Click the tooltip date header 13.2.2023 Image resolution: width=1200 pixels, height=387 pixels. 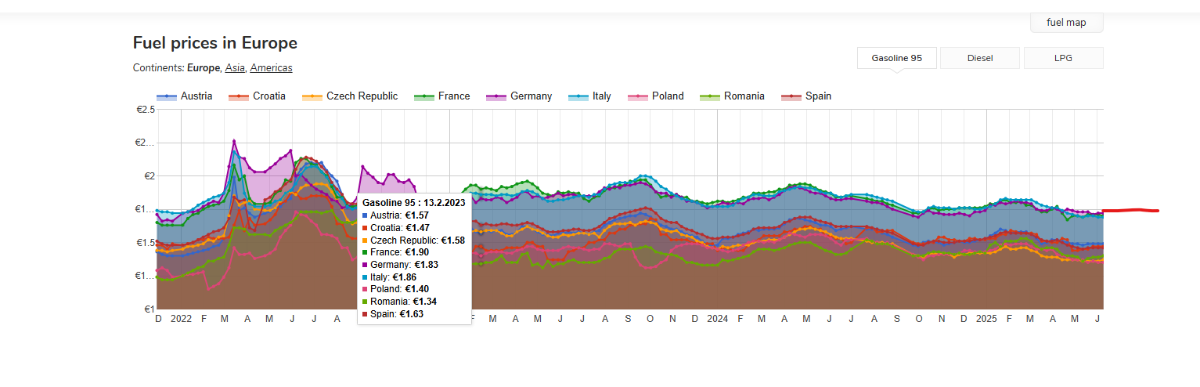click(413, 202)
